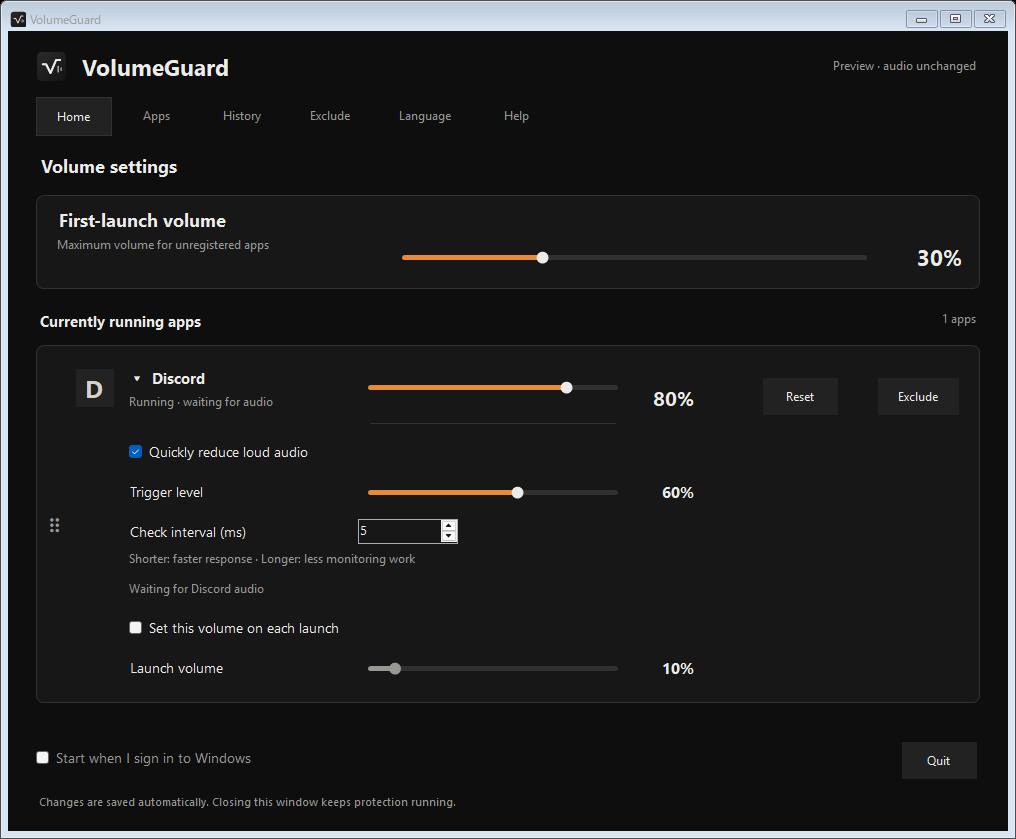Click the 30% first-launch volume value
Screen dimensions: 1016x839
point(939,259)
